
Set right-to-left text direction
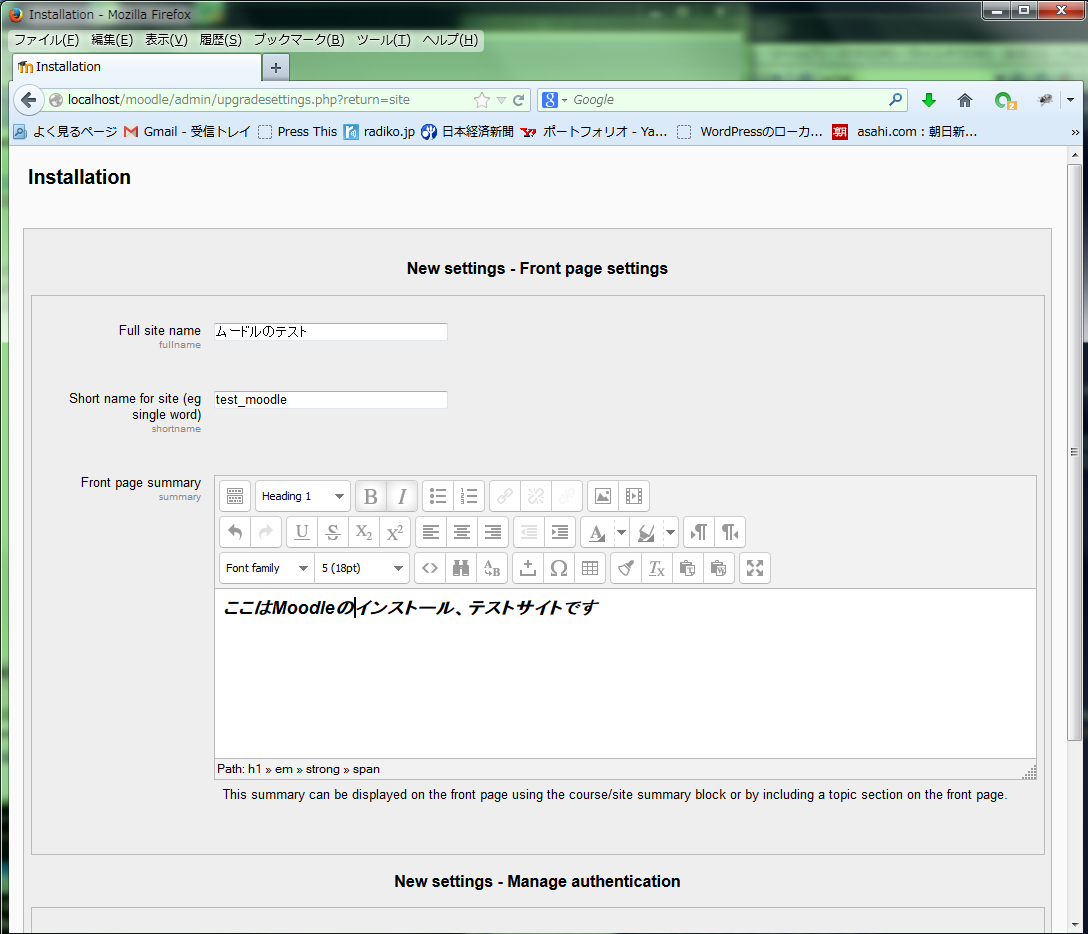[730, 532]
